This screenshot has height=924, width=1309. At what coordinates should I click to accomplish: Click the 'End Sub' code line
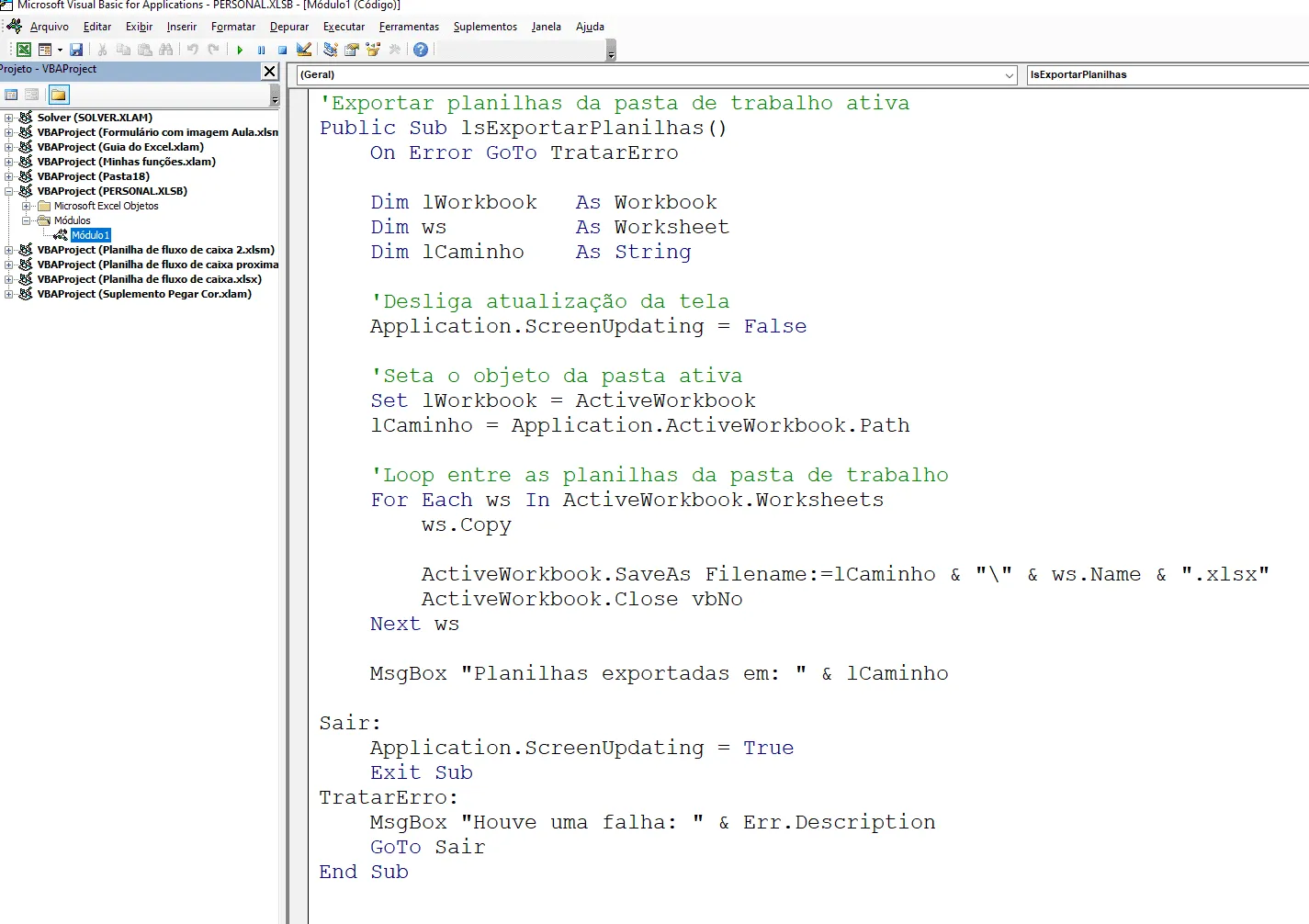[364, 872]
